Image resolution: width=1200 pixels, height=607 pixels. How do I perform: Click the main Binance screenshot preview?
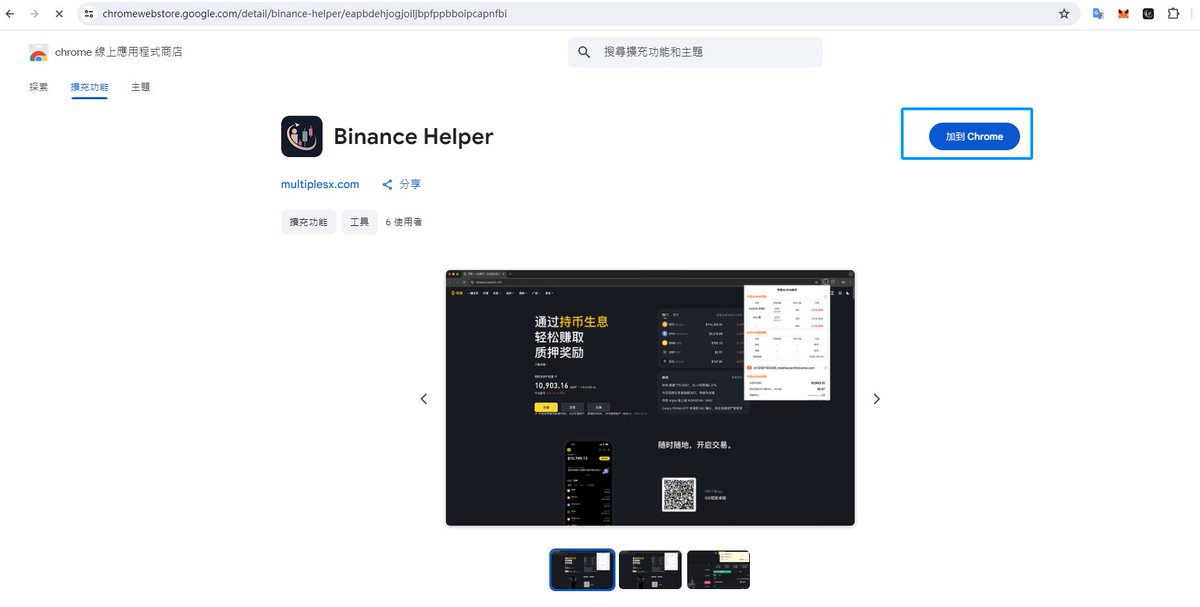(650, 398)
